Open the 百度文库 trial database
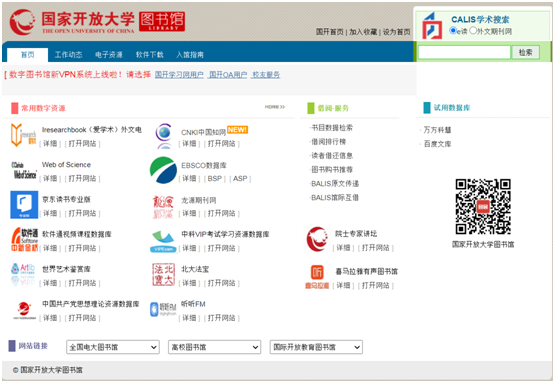Image resolution: width=555 pixels, height=383 pixels. pyautogui.click(x=437, y=144)
